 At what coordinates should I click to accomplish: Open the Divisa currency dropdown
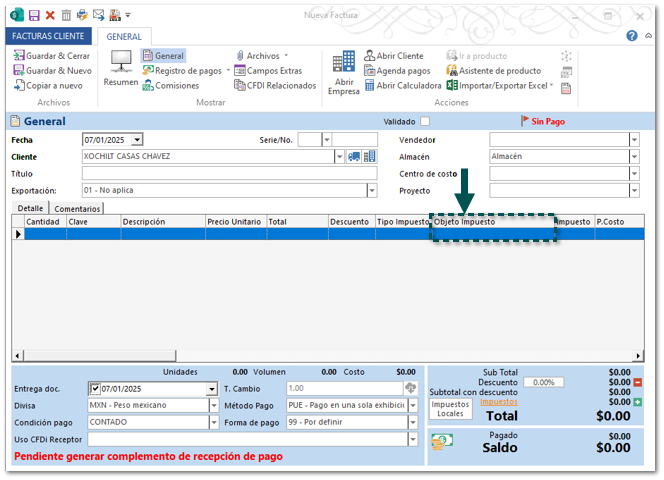coord(214,406)
